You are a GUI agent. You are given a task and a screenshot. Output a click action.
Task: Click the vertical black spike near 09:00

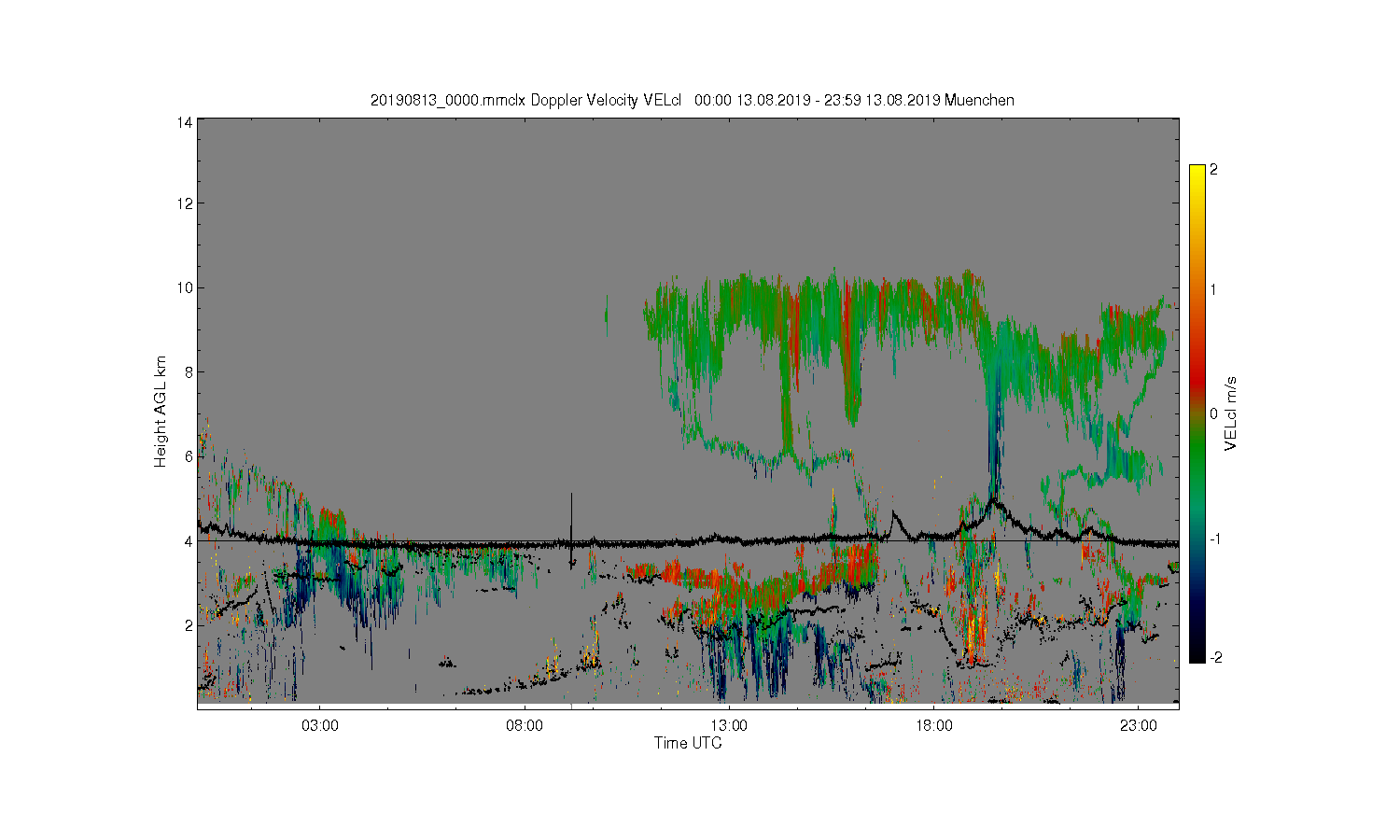571,529
